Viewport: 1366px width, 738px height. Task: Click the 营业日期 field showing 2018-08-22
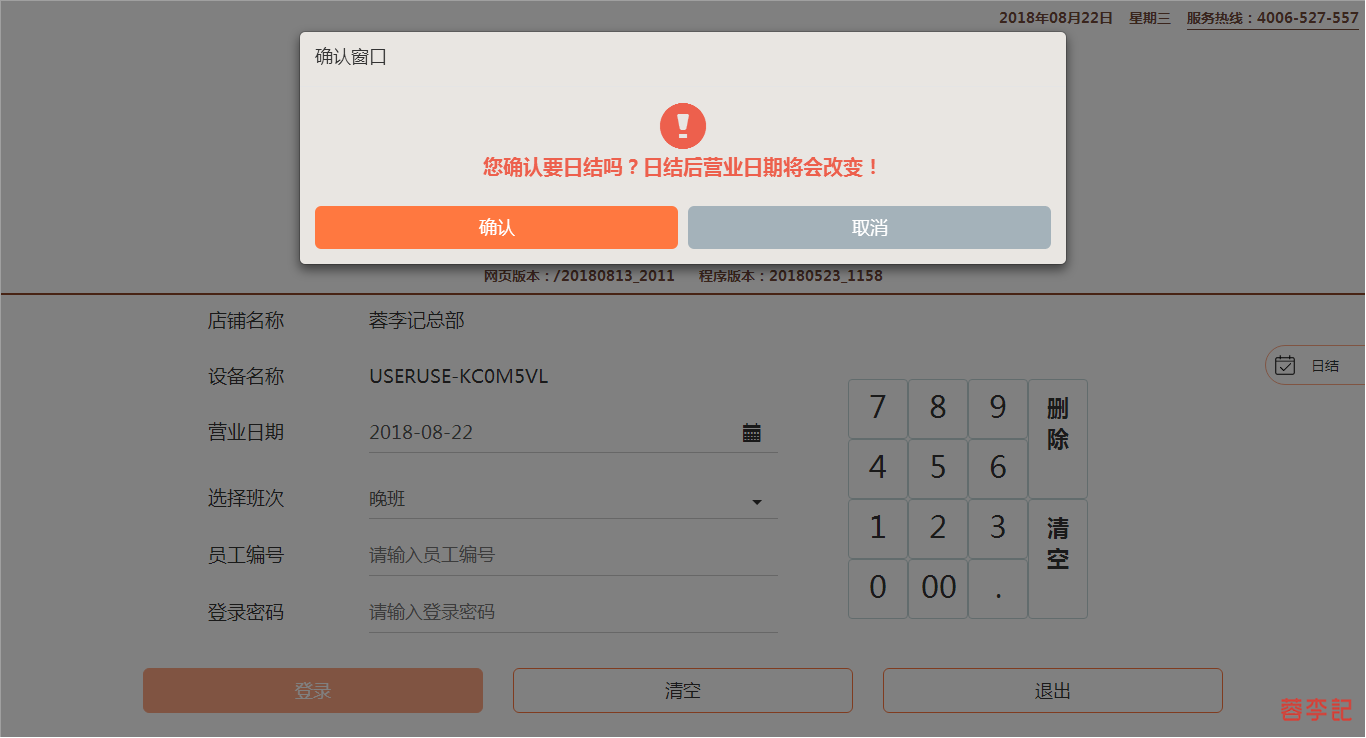coord(573,433)
